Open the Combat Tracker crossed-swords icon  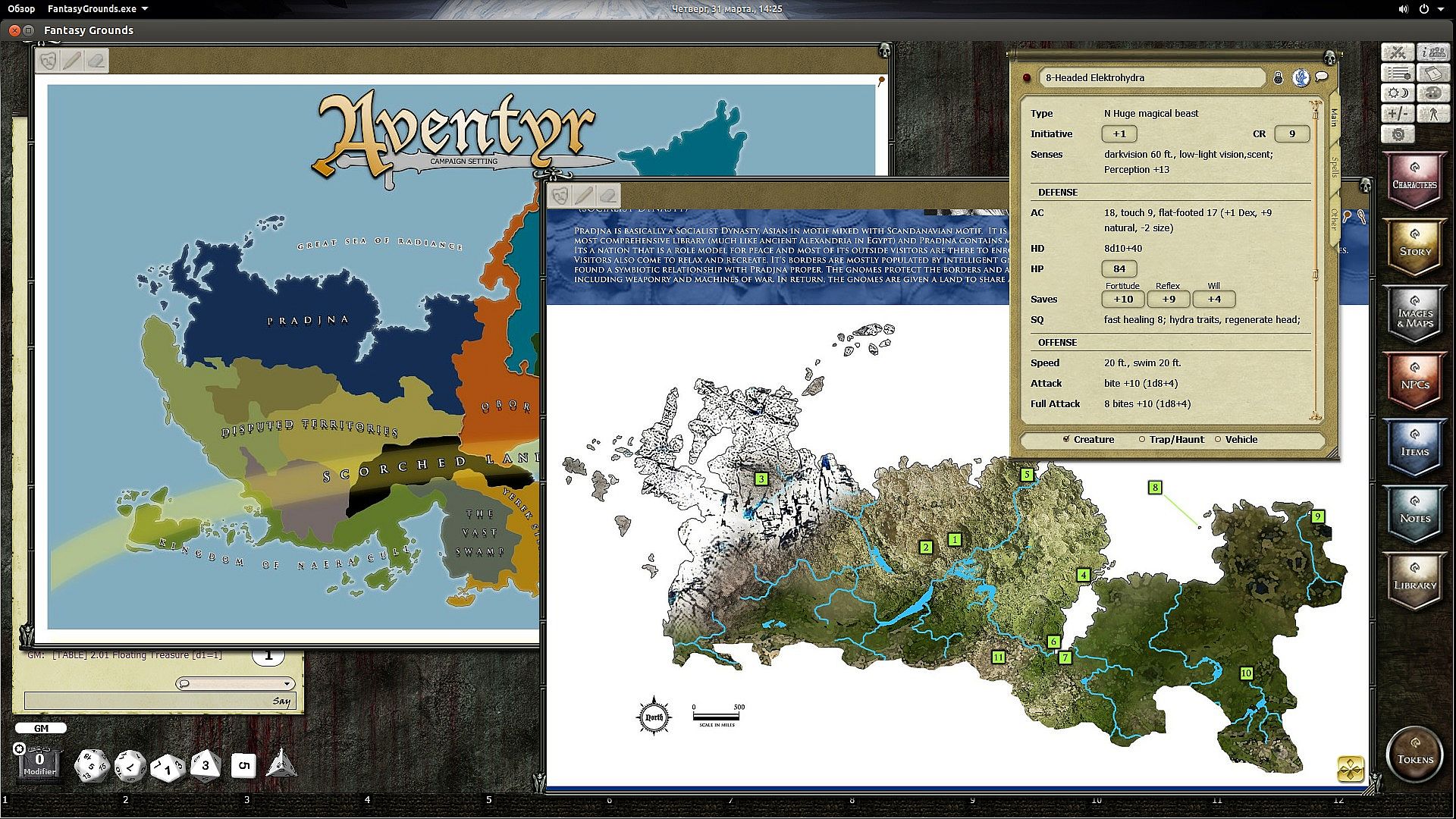1398,52
